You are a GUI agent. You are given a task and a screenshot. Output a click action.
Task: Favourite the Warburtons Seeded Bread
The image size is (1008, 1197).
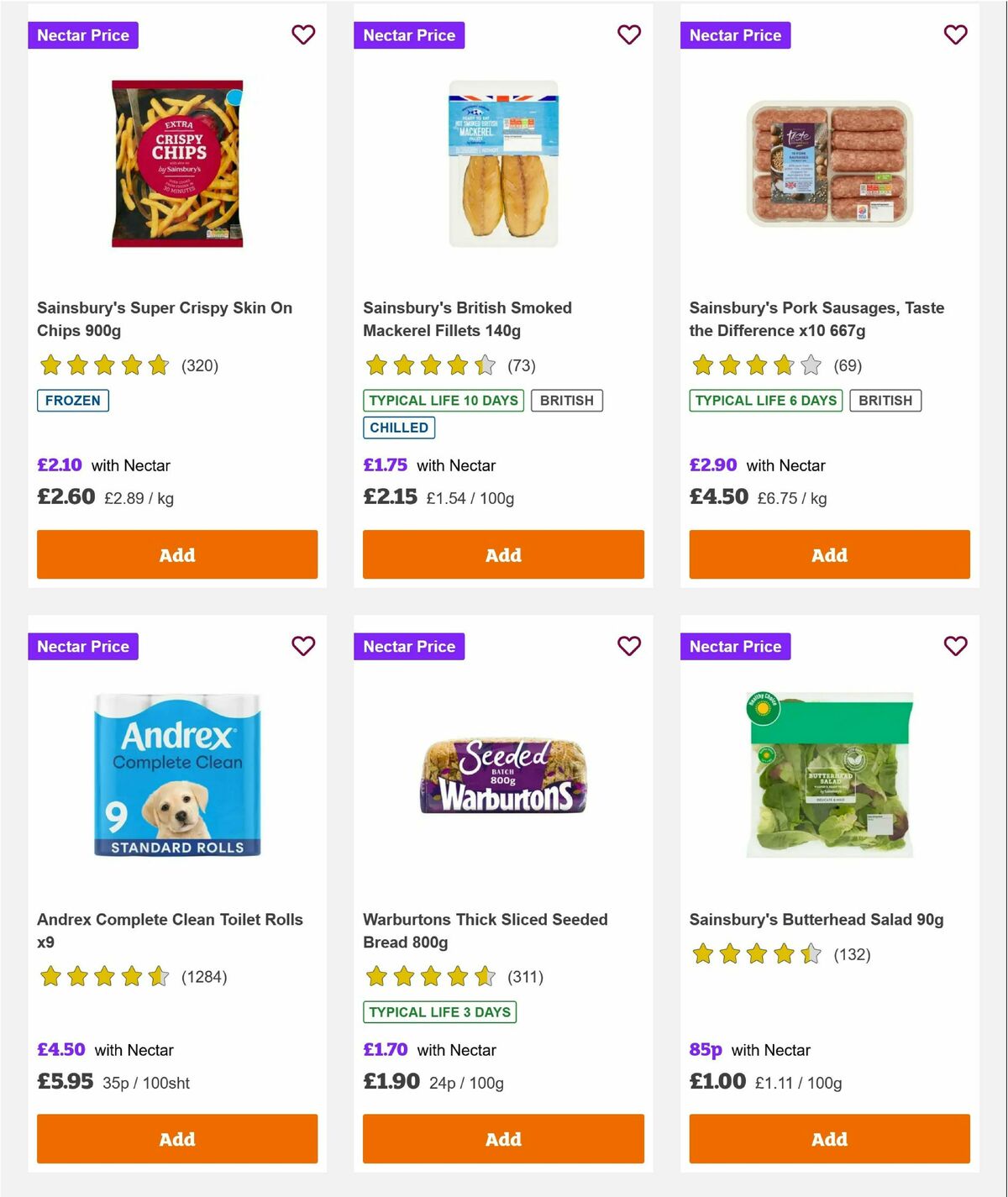coord(629,647)
